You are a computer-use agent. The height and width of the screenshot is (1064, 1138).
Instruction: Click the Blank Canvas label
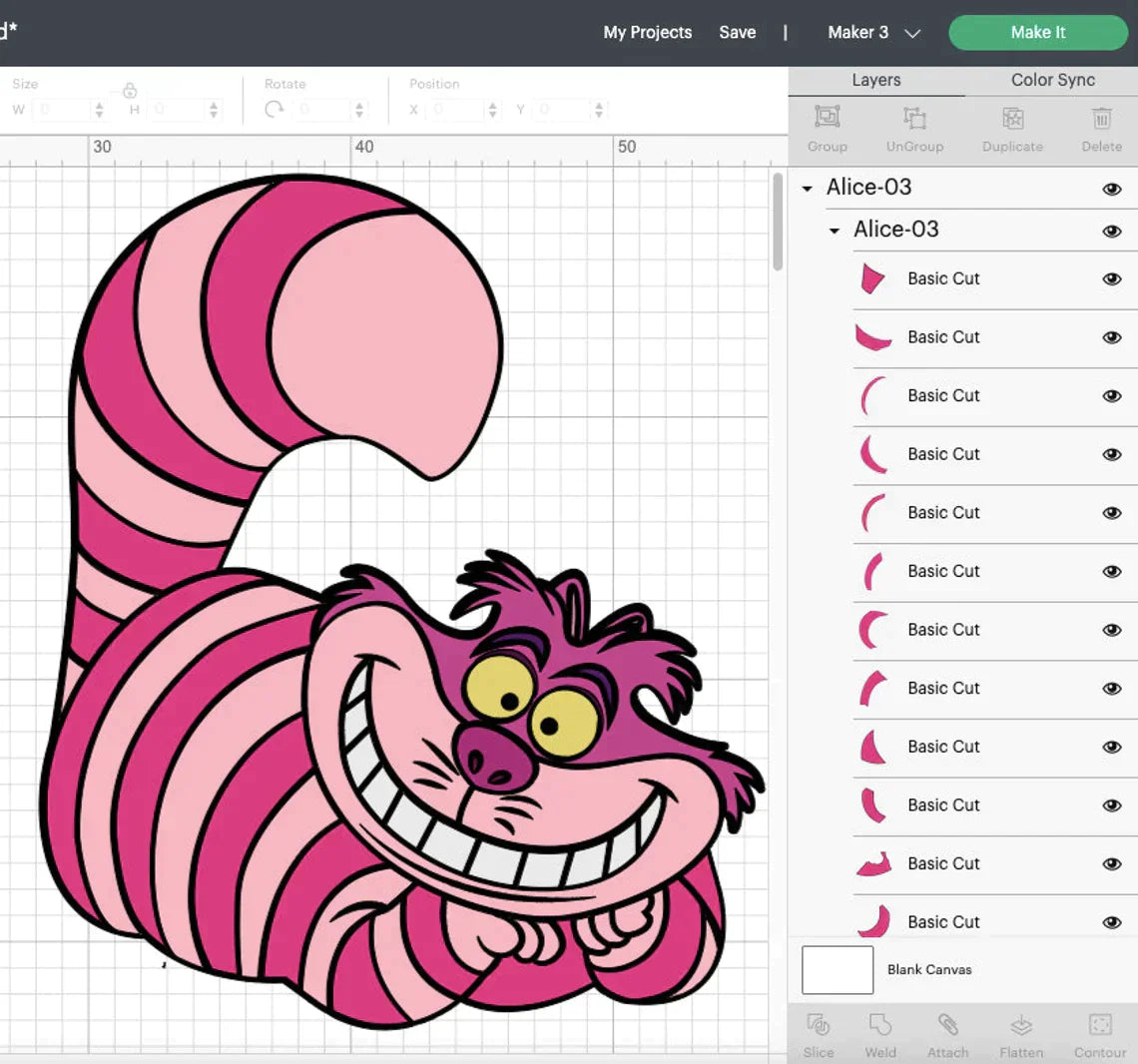pyautogui.click(x=929, y=969)
